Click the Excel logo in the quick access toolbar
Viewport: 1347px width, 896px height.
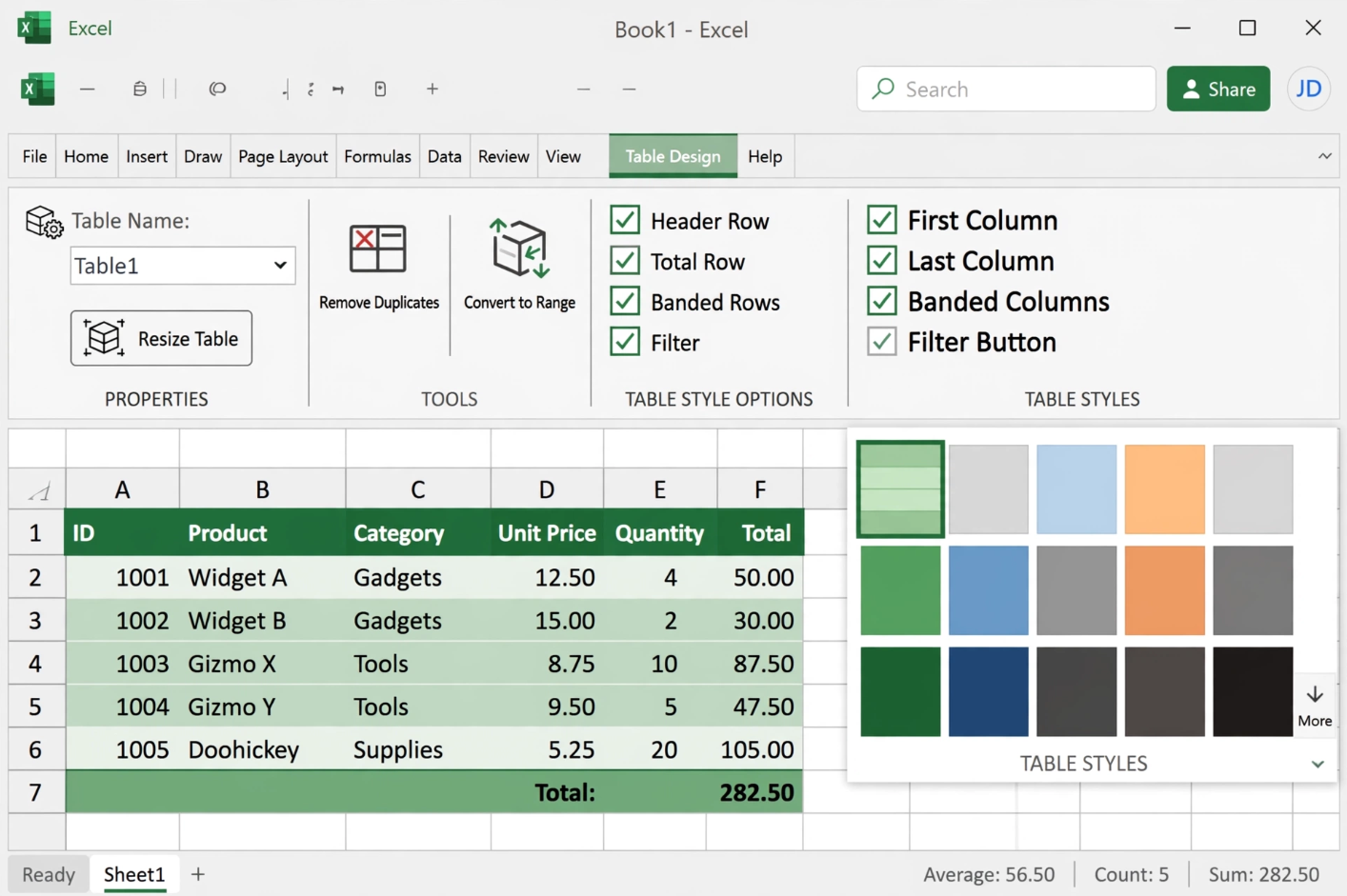38,89
